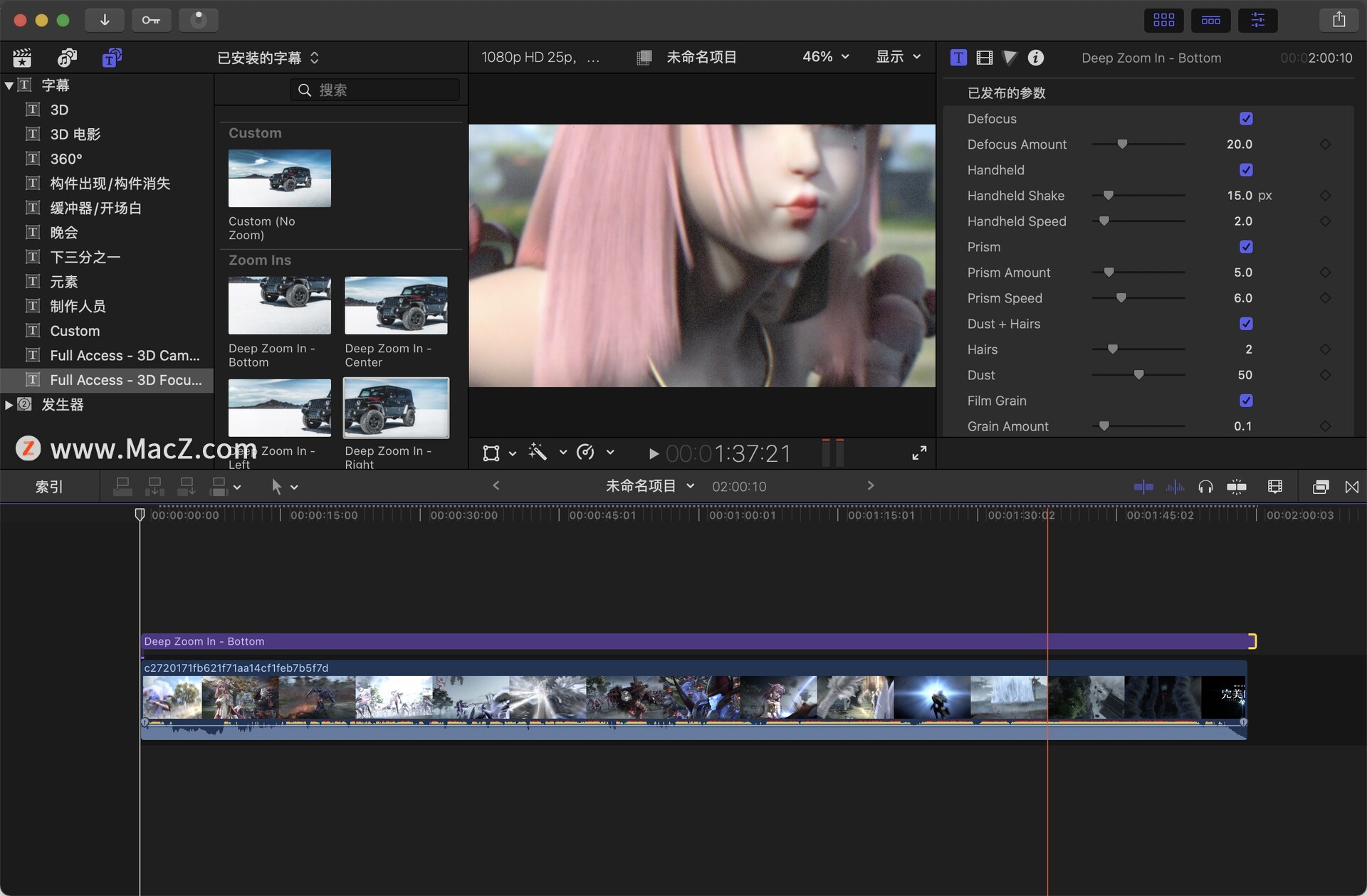This screenshot has width=1367, height=896.
Task: Click the 索引 index button
Action: [x=49, y=487]
